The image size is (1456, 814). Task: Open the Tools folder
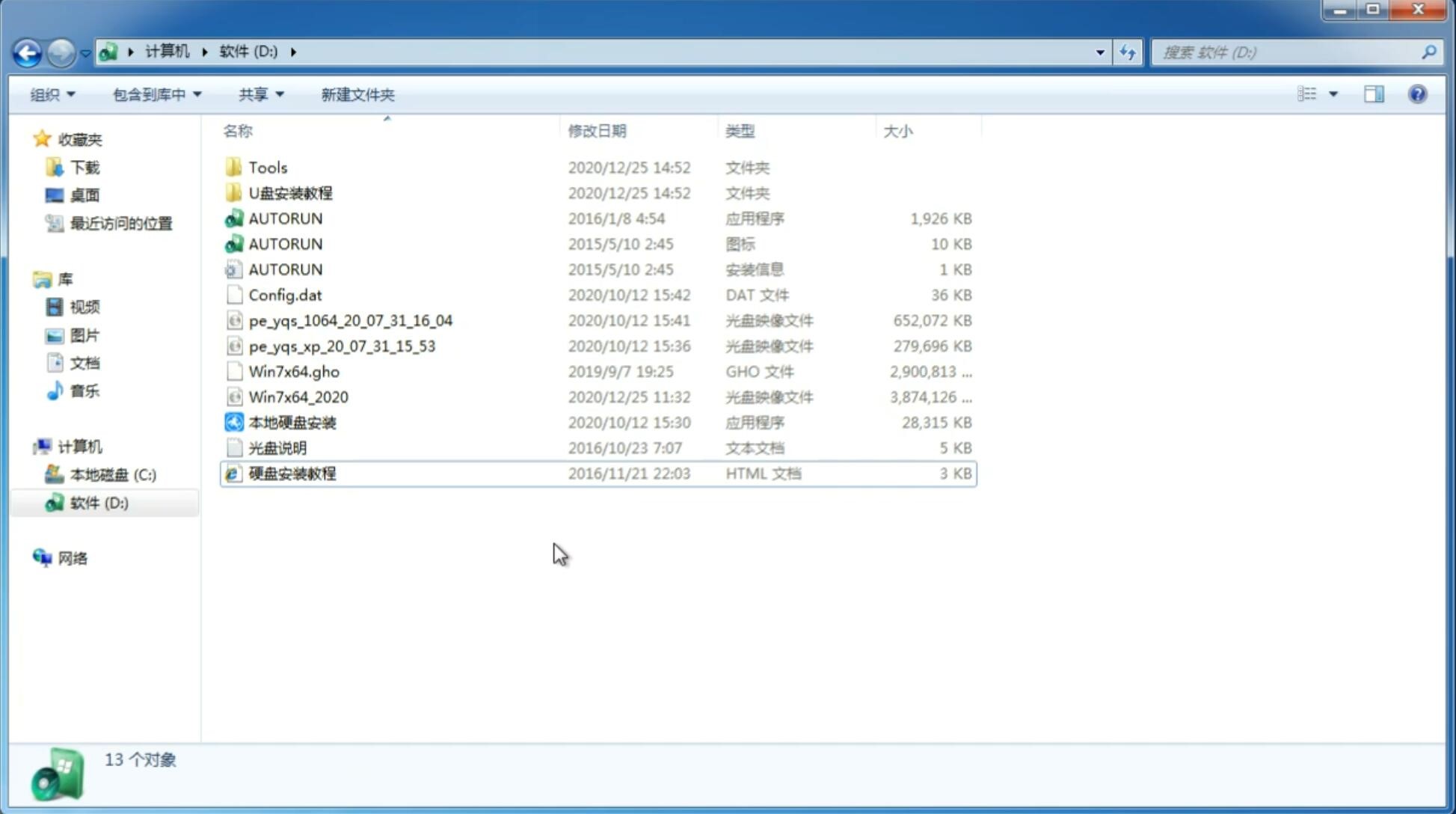(266, 167)
